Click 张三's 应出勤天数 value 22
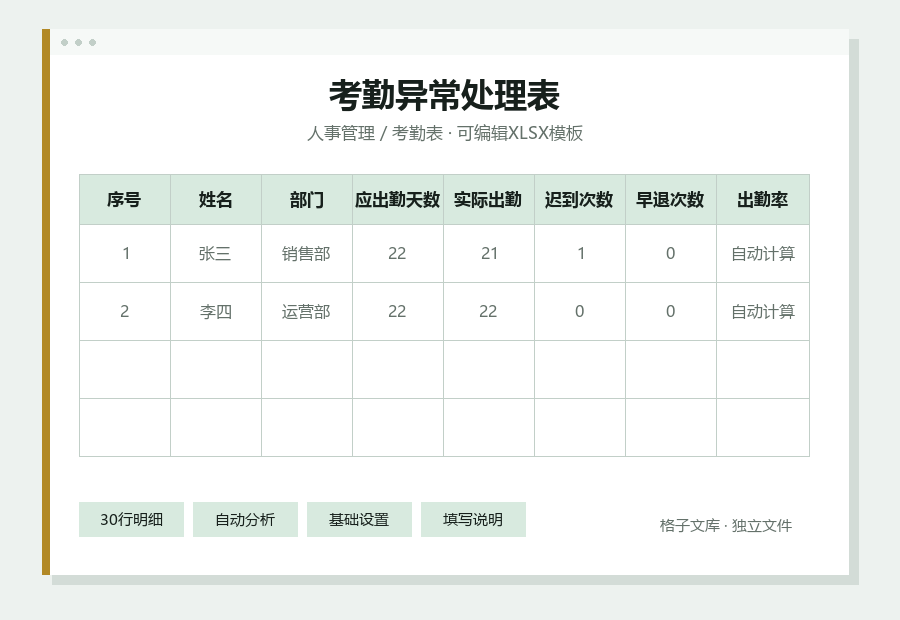The image size is (900, 620). 398,253
